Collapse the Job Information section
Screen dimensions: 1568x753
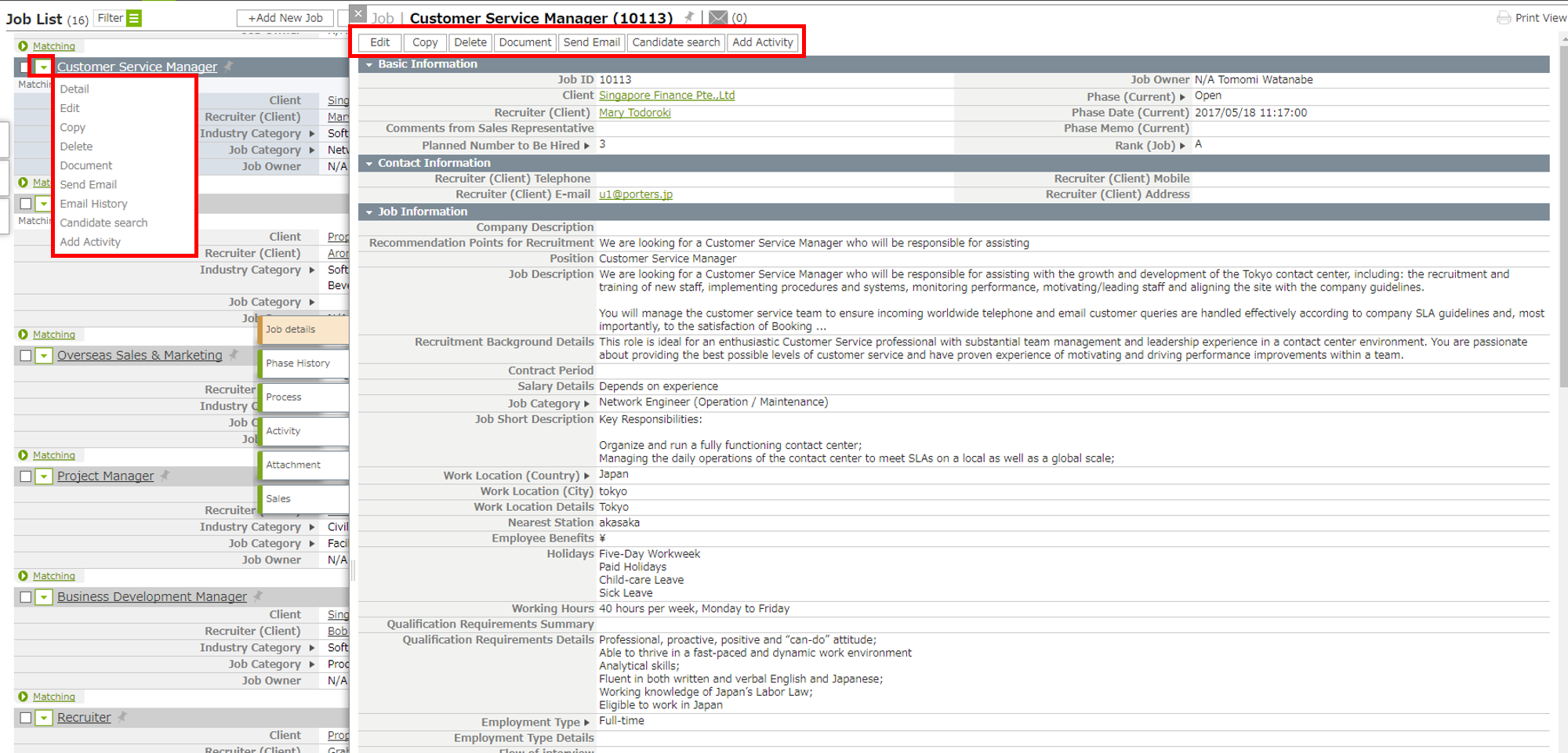point(370,211)
